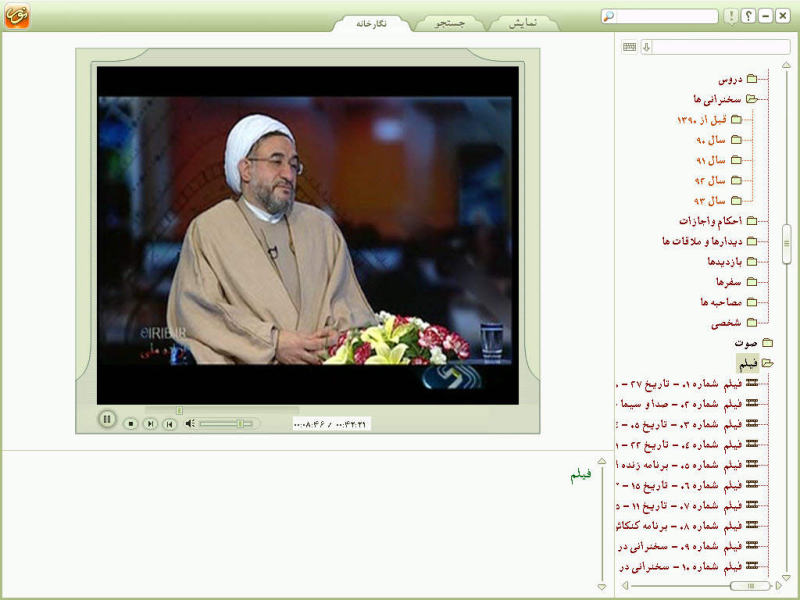This screenshot has height=600, width=800.
Task: Skip to the next video track
Action: (150, 423)
